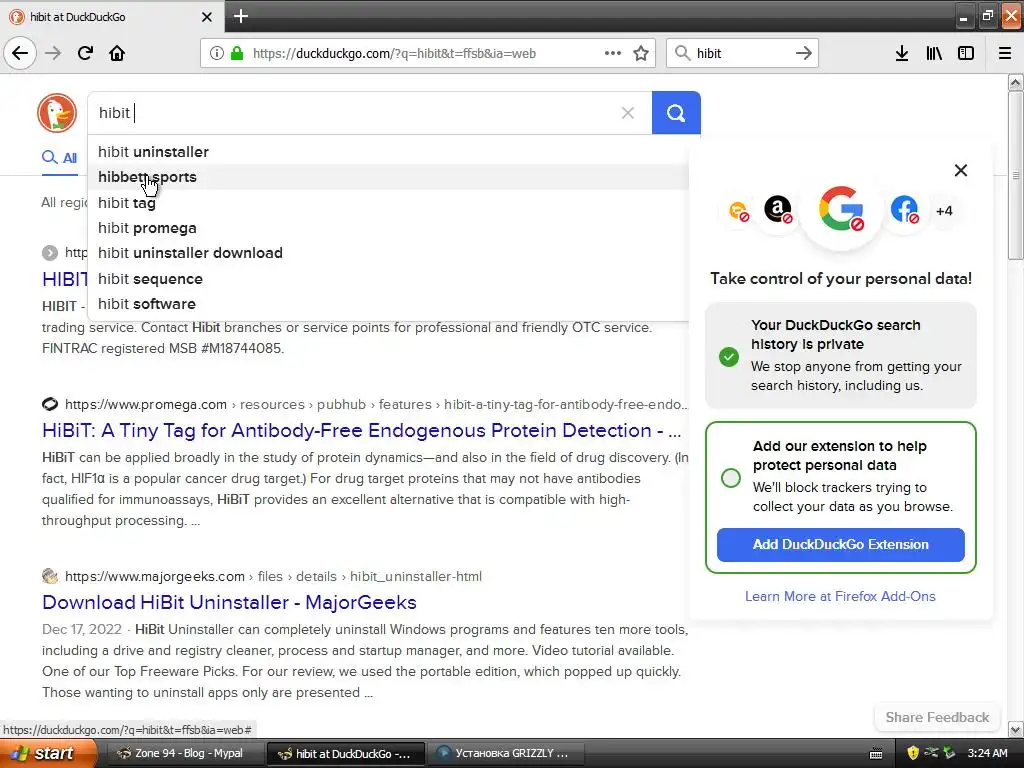Select suggestion 'hibbett sports'
The width and height of the screenshot is (1024, 768).
388,177
